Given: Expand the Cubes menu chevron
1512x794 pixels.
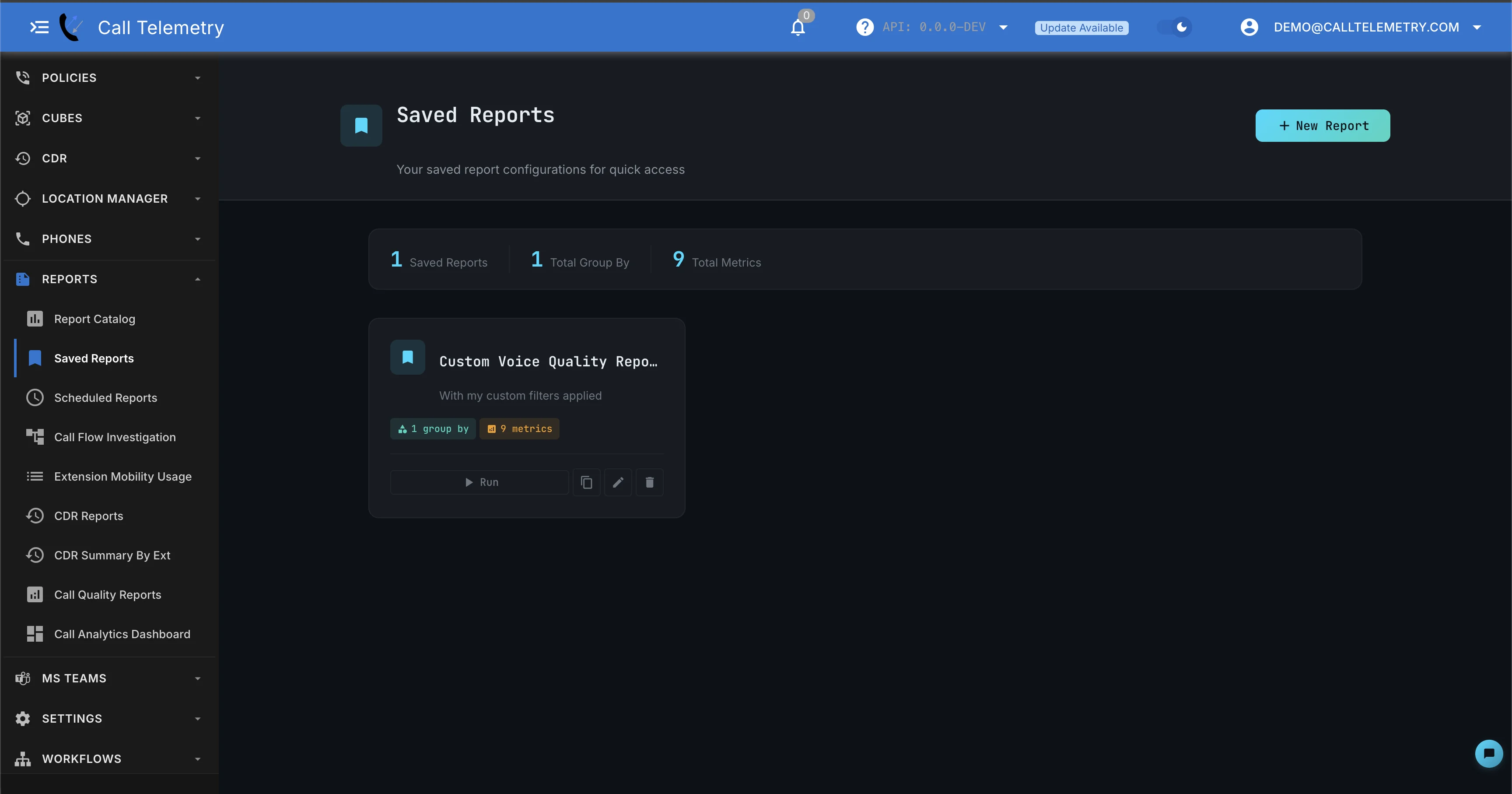Looking at the screenshot, I should click(x=198, y=118).
